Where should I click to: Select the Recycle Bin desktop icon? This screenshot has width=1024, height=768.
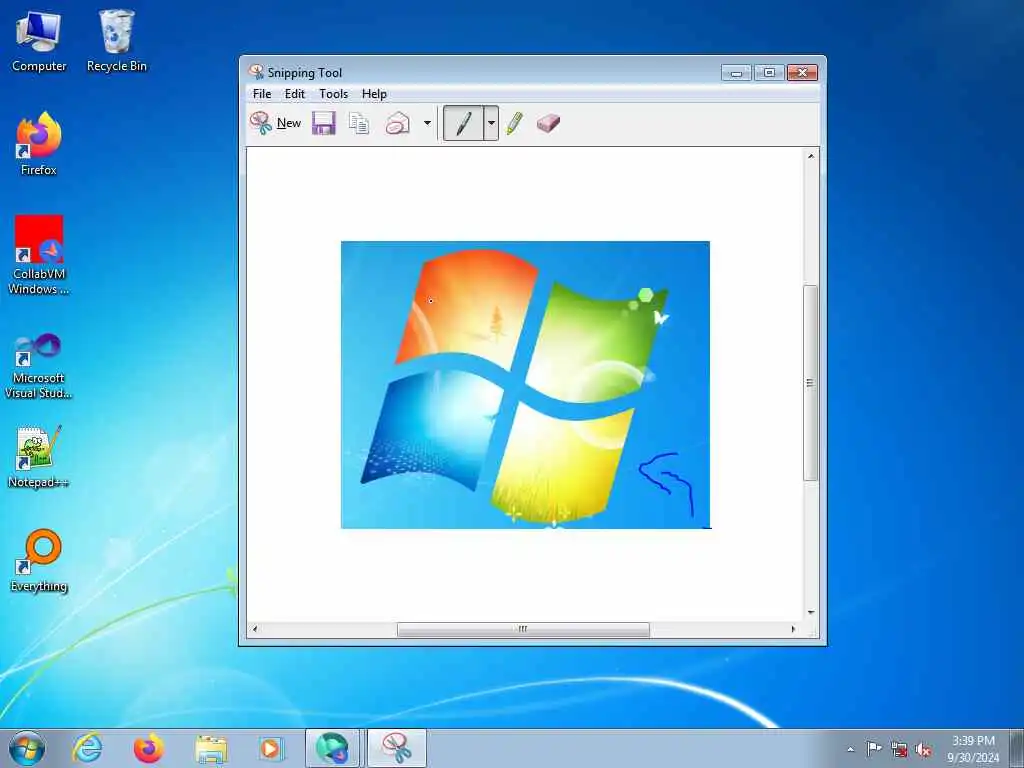point(116,41)
